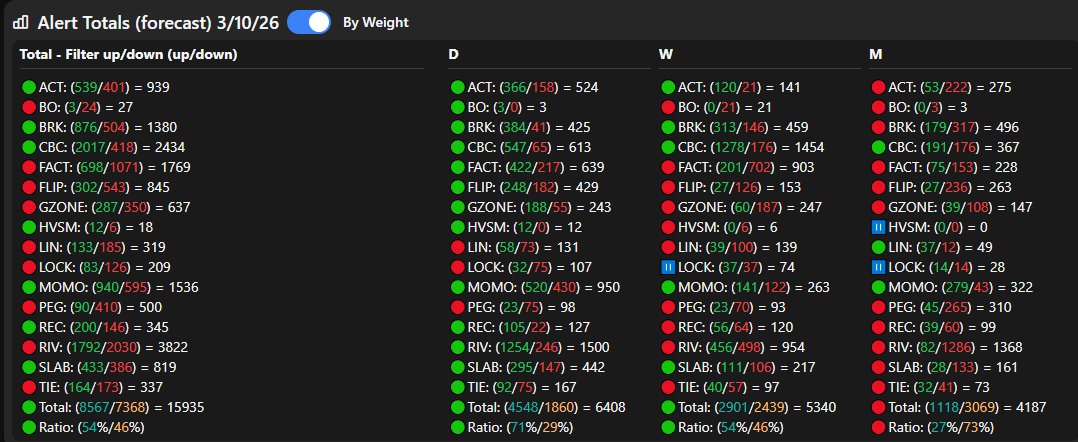
Task: Click red dot next to FACT = 1769
Action: point(29,167)
